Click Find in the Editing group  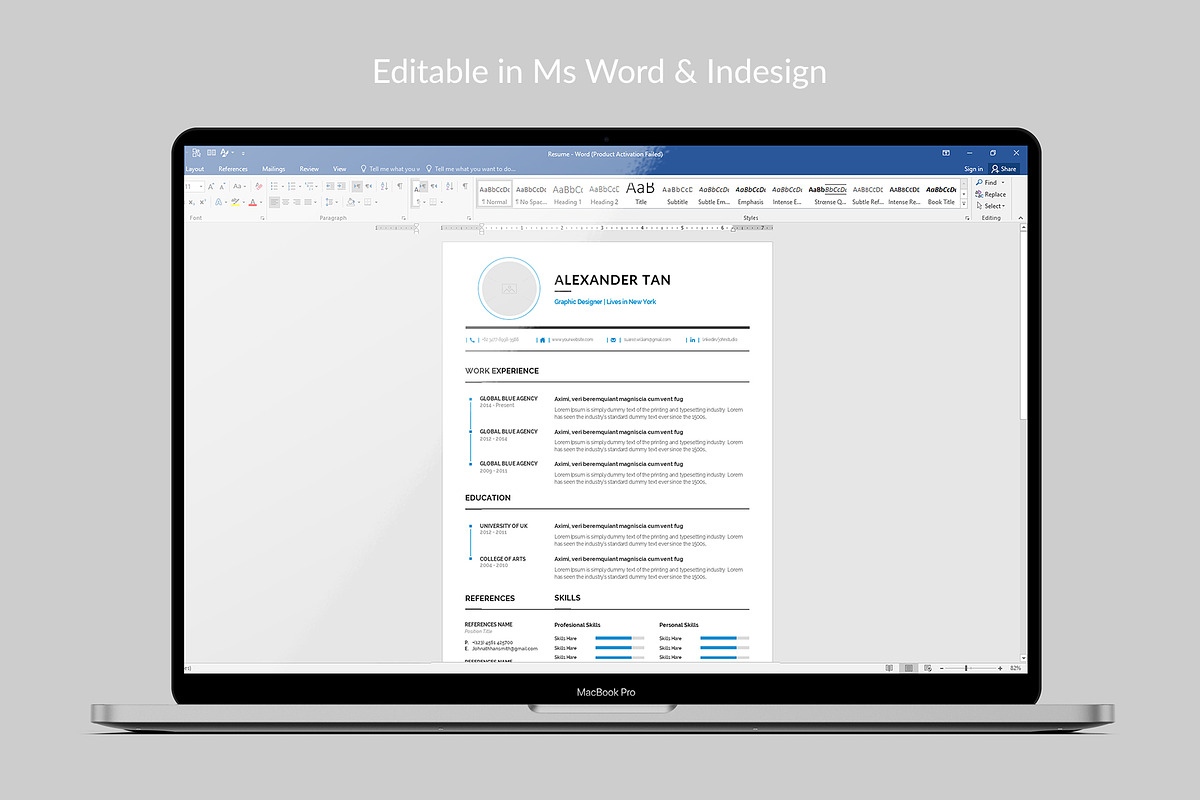click(x=988, y=182)
